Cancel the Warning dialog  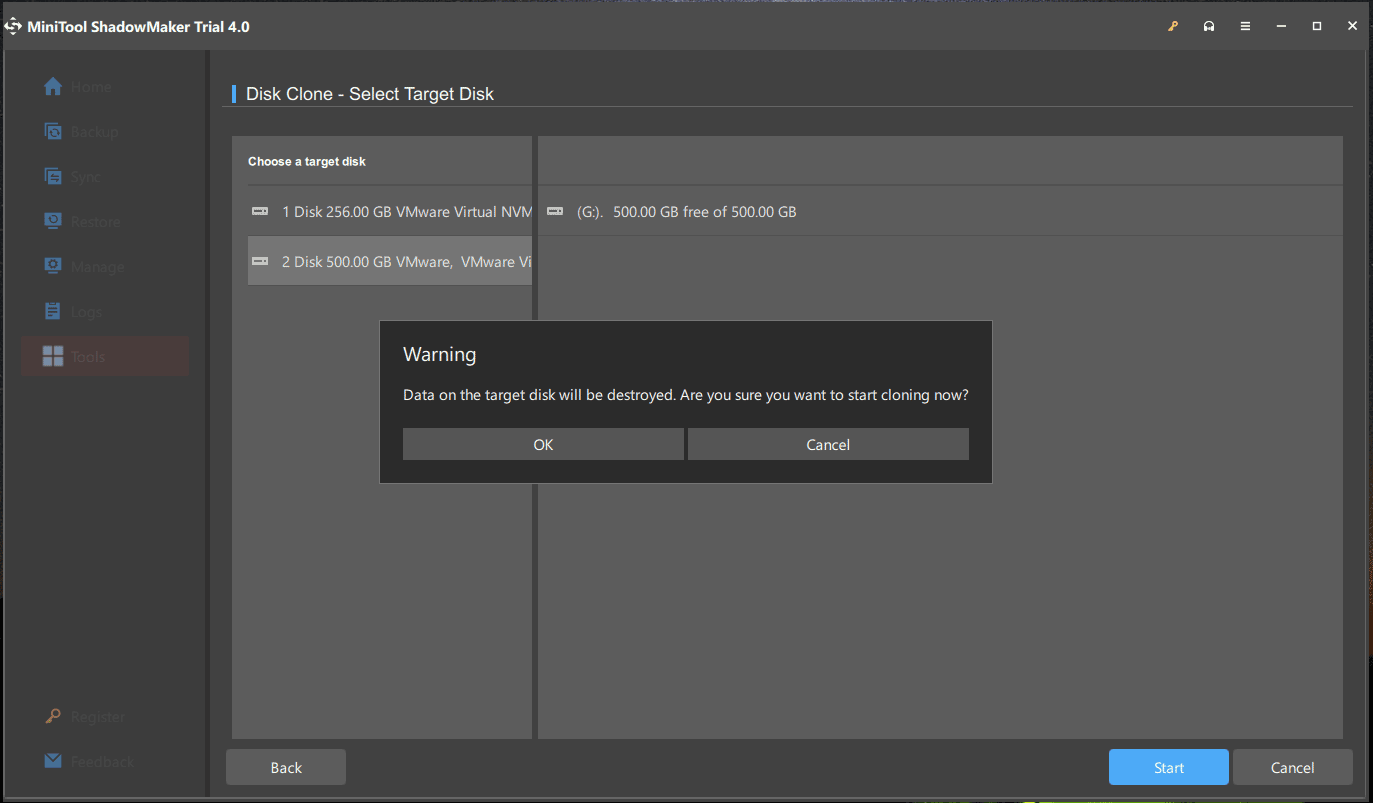pyautogui.click(x=828, y=445)
